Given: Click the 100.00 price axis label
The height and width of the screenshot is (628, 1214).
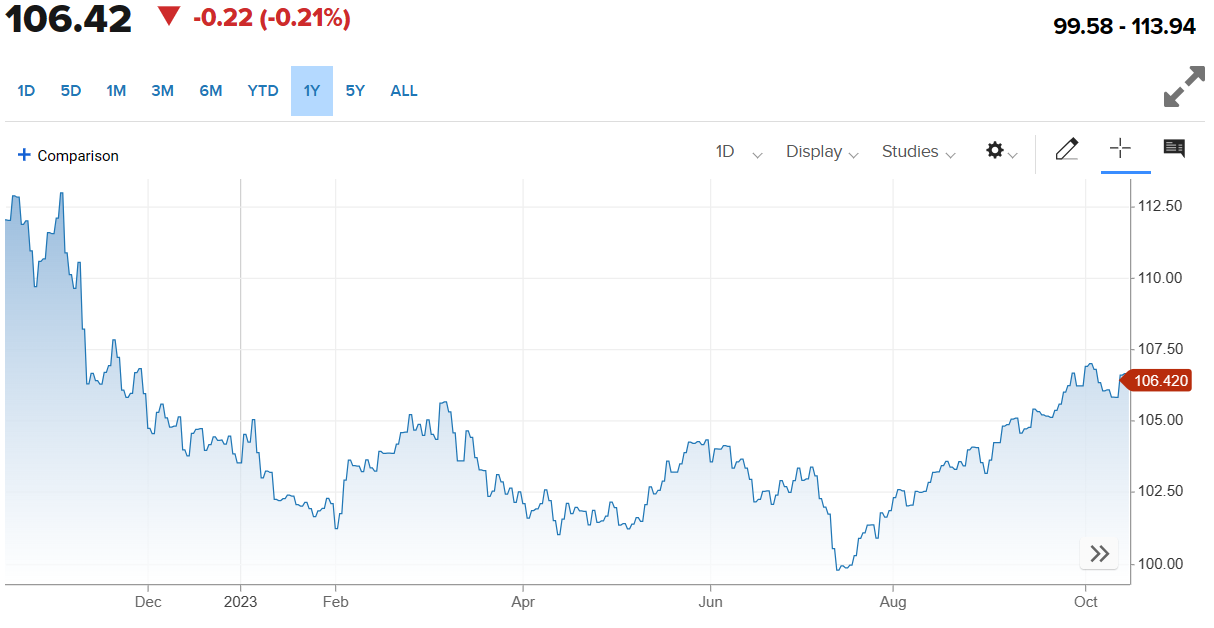Looking at the screenshot, I should tap(1160, 563).
